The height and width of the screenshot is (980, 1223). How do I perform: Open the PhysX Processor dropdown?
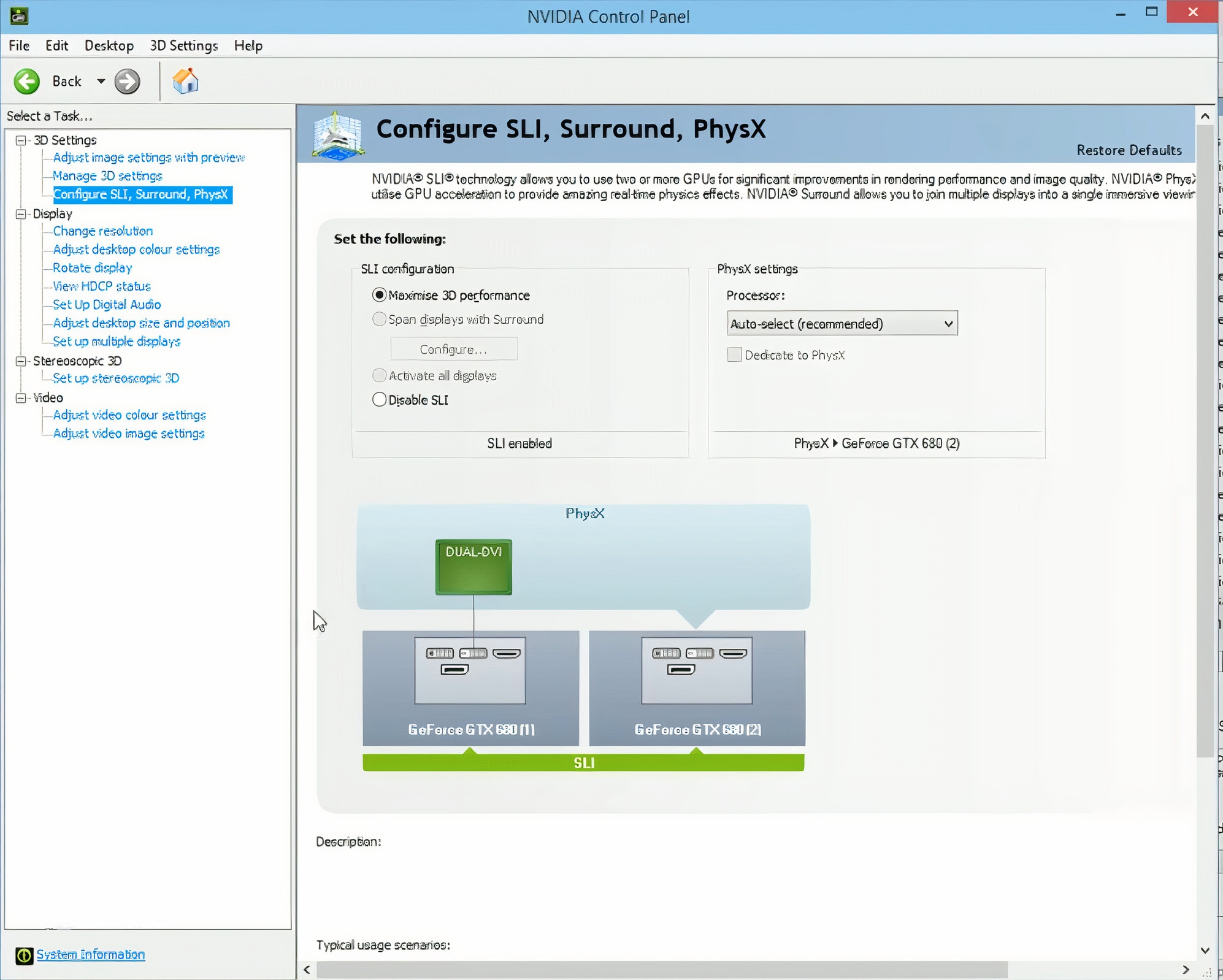842,324
